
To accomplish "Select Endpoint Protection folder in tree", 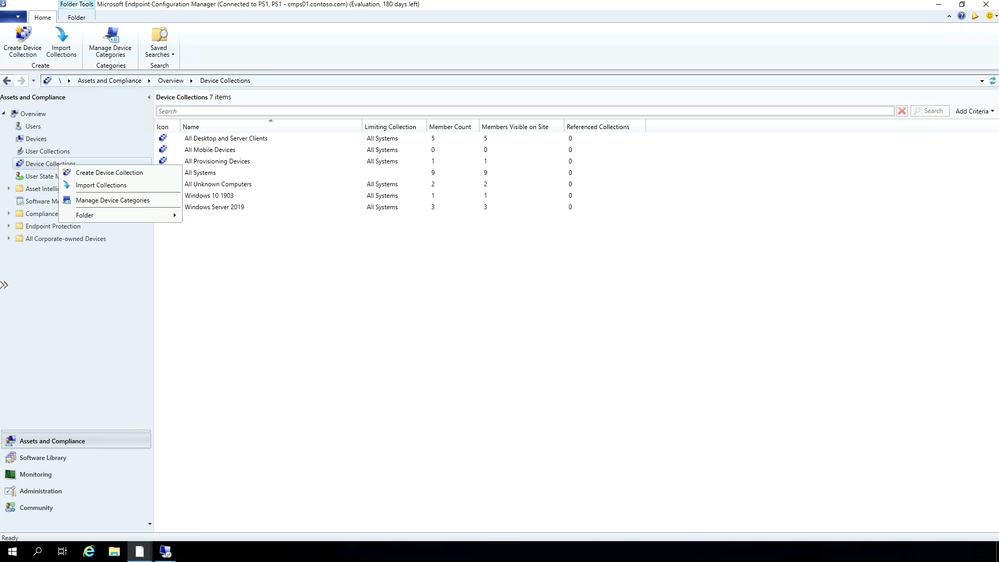I will coord(52,226).
